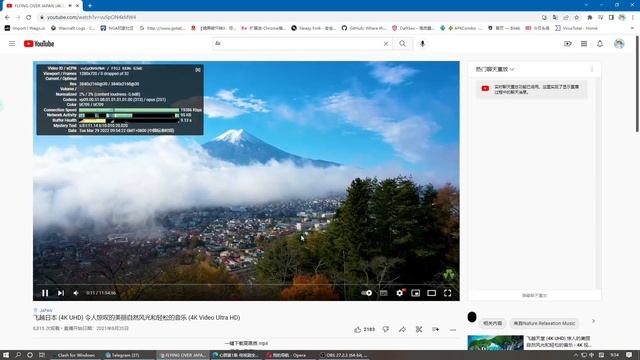The image size is (640, 360).
Task: Open the YouTube apps grid
Action: (x=584, y=44)
